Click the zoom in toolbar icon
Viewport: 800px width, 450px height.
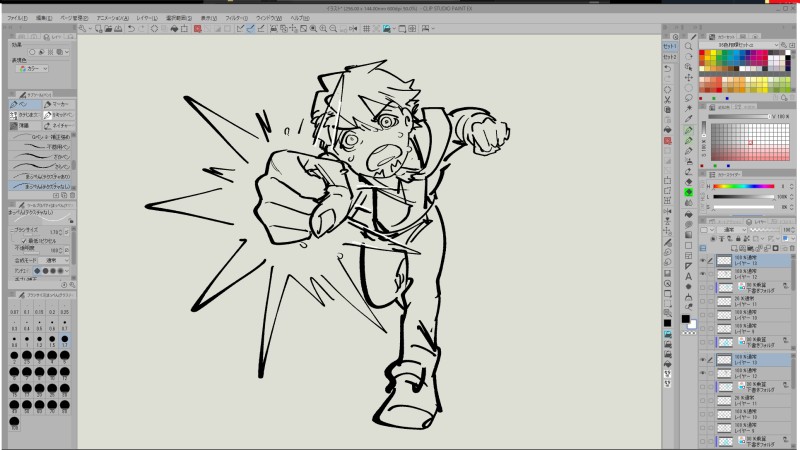[323, 29]
